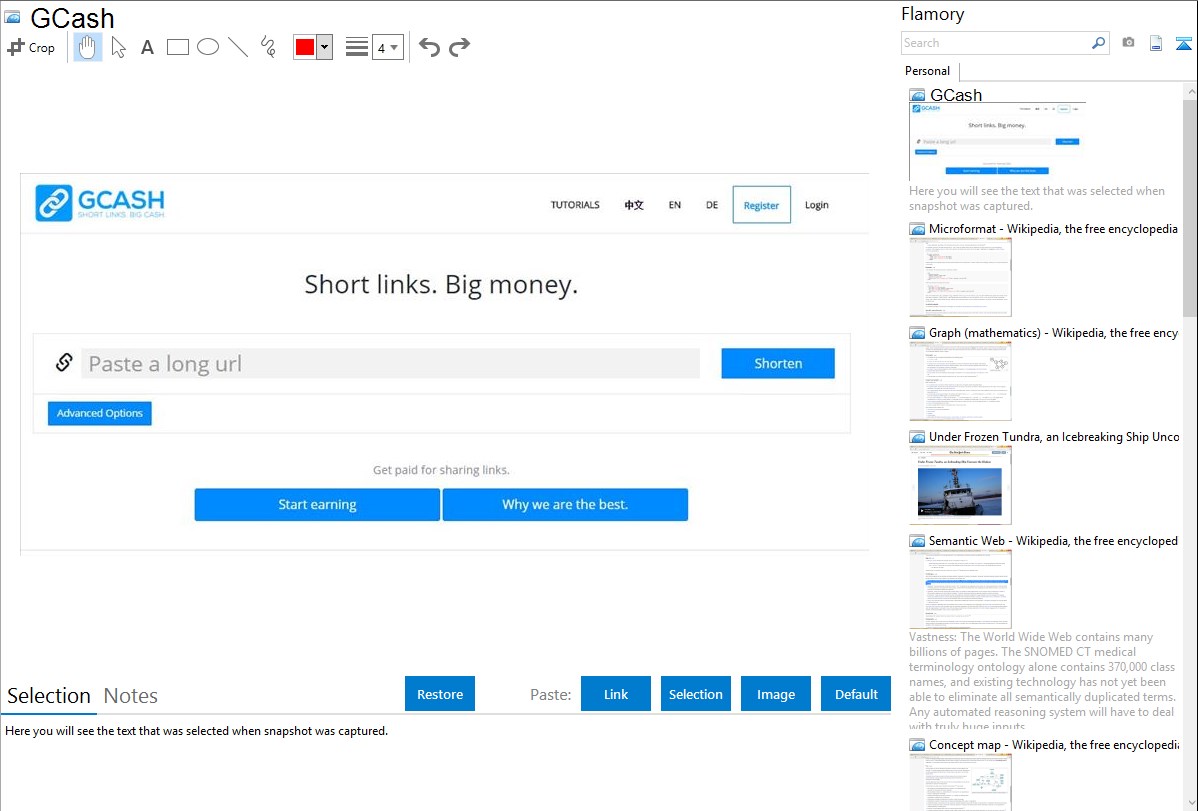Screen dimensions: 1198x811
Task: Click the red color swatch
Action: pos(305,47)
